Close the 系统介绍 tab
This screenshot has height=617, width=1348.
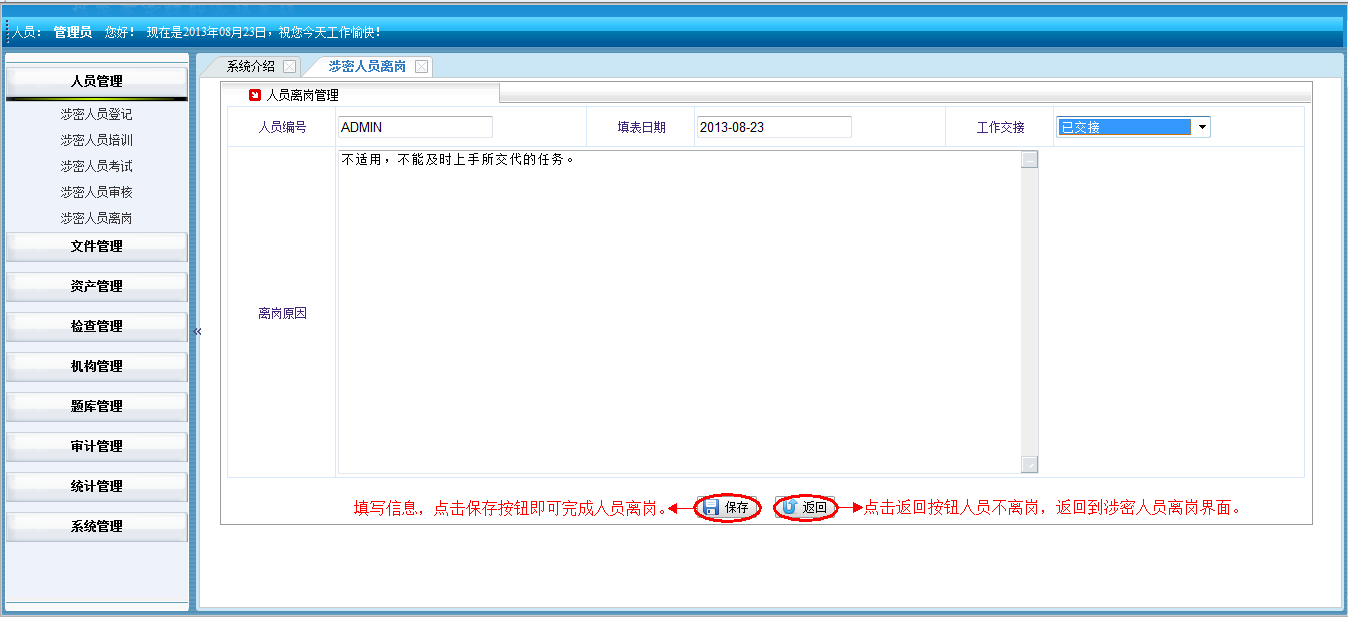pos(289,67)
